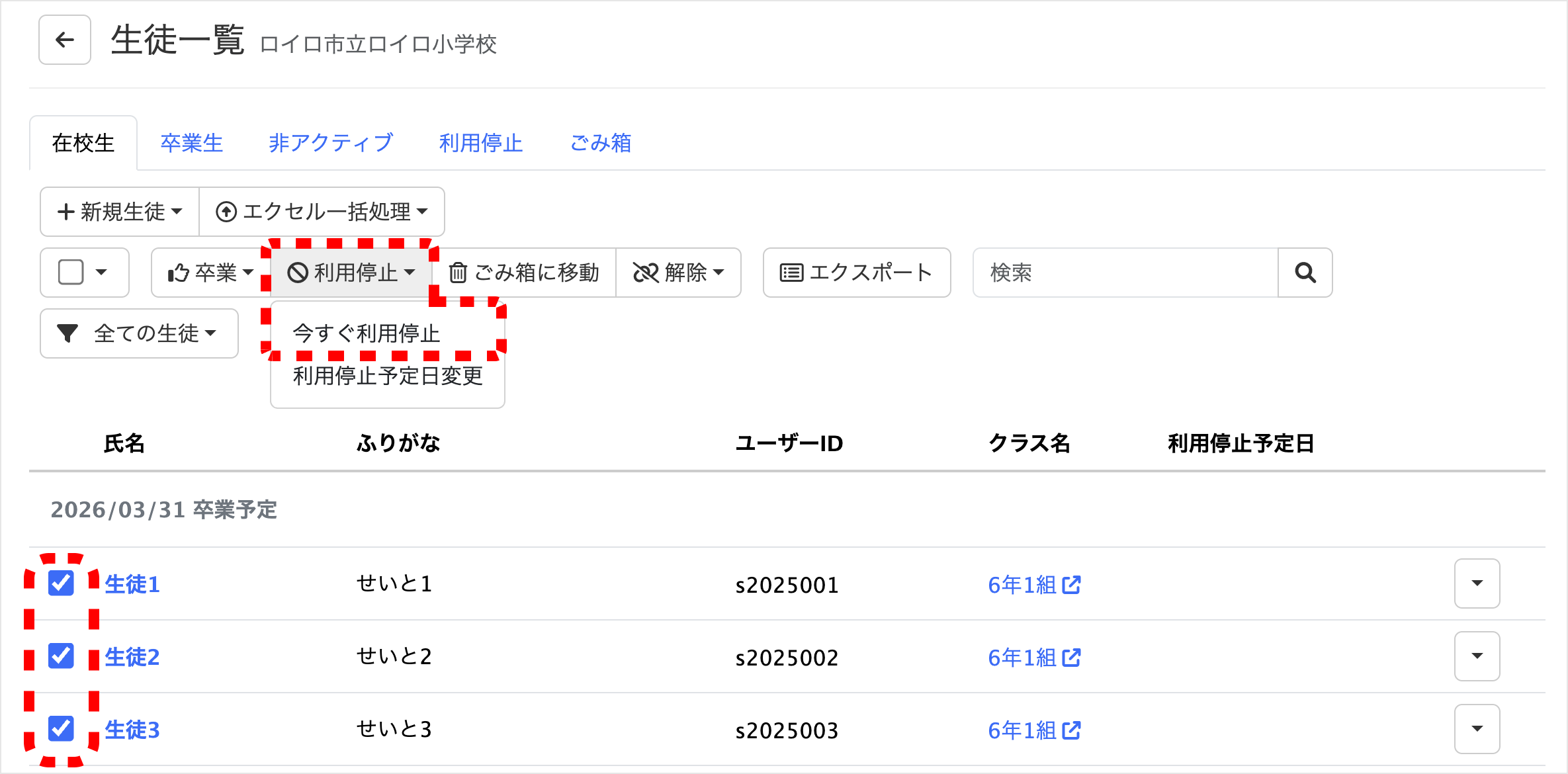1568x774 pixels.
Task: Click the search magnifier icon
Action: (1305, 273)
